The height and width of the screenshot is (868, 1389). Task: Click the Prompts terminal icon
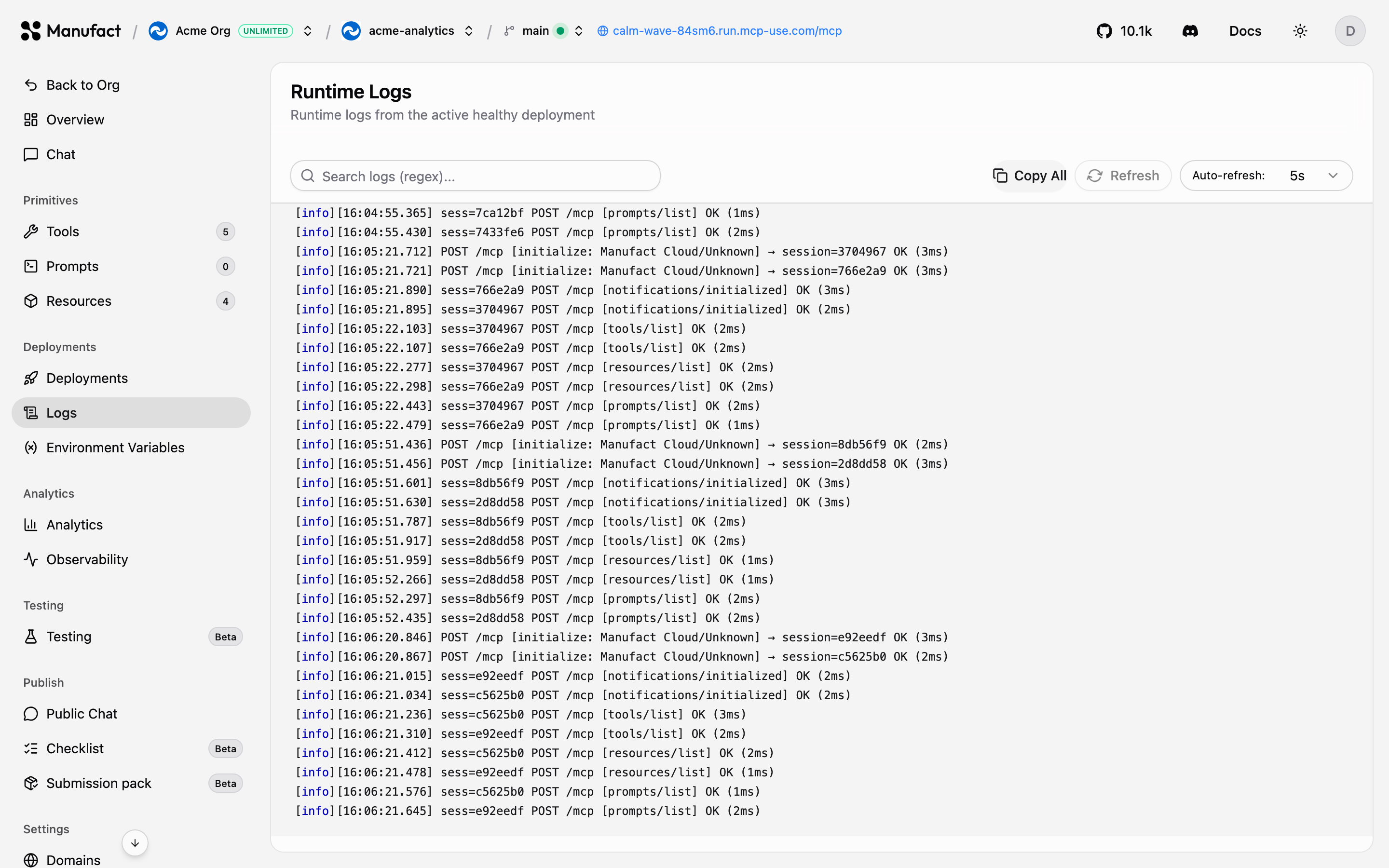point(31,266)
